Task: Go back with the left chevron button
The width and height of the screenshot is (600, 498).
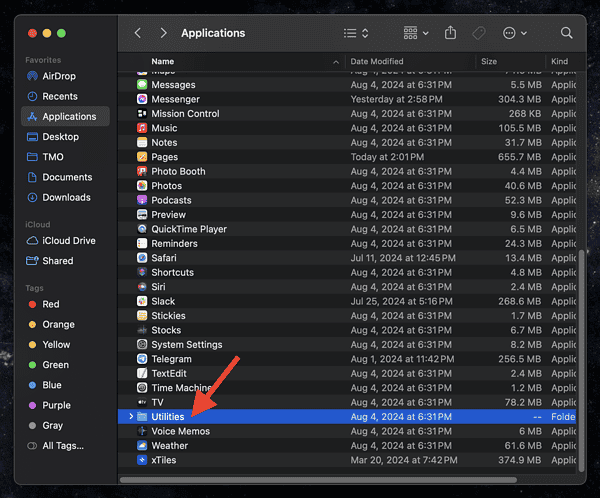Action: coord(138,33)
